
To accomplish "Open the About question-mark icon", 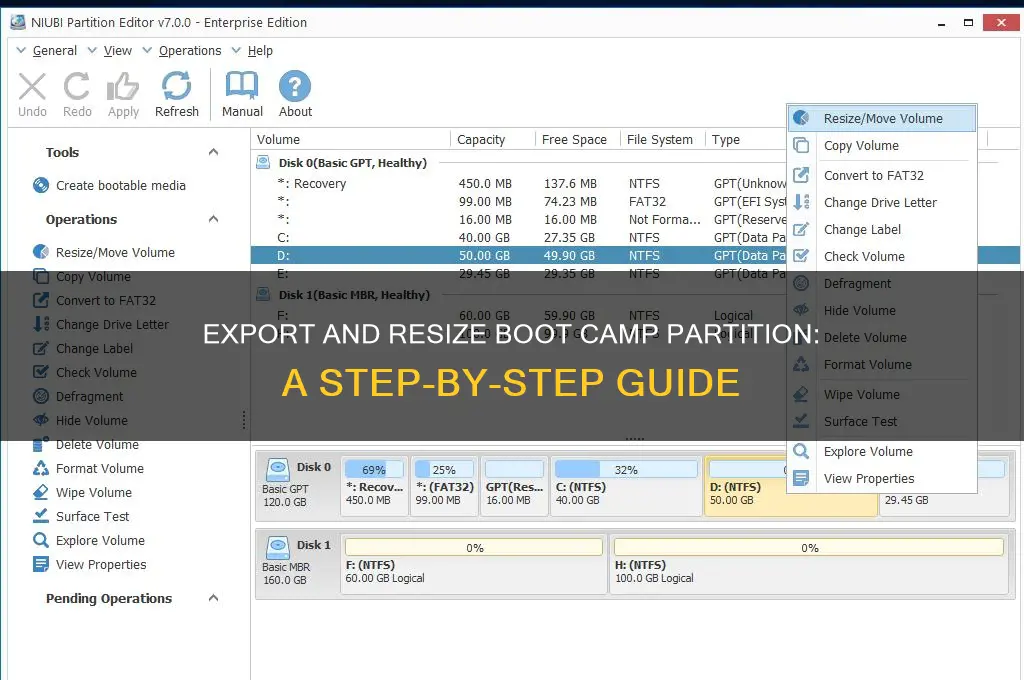I will click(295, 86).
